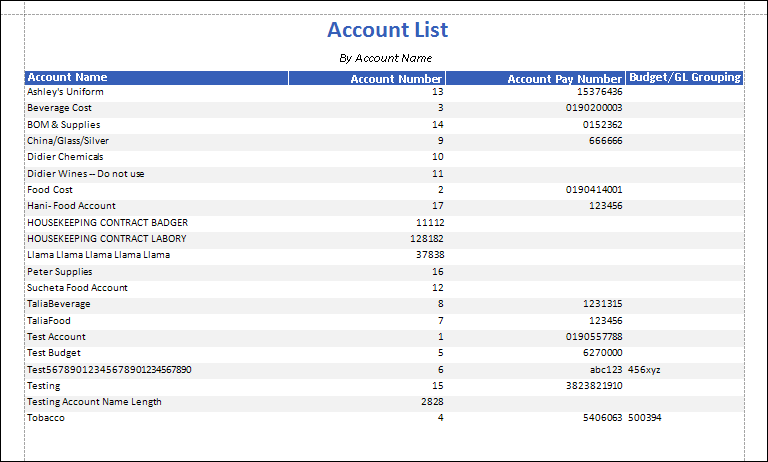The width and height of the screenshot is (768, 462).
Task: Click the Account Pay Number column header
Action: [x=564, y=79]
